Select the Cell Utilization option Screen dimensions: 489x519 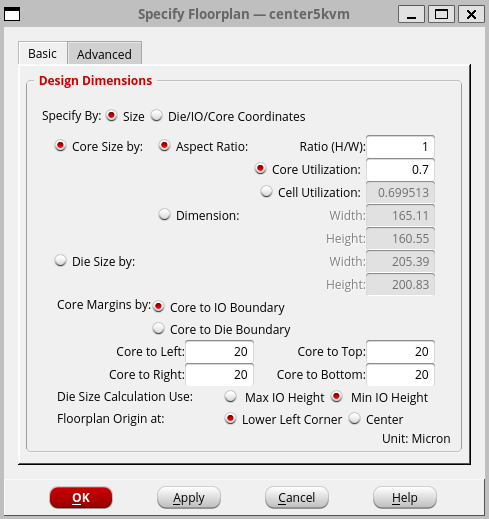(266, 192)
